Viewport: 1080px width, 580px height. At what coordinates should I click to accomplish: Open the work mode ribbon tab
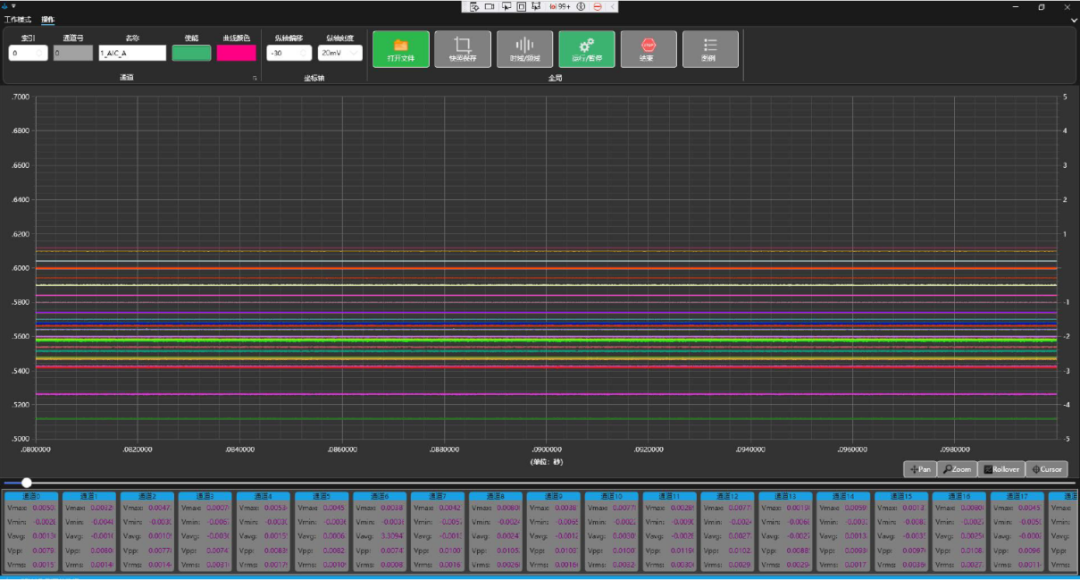click(x=17, y=19)
